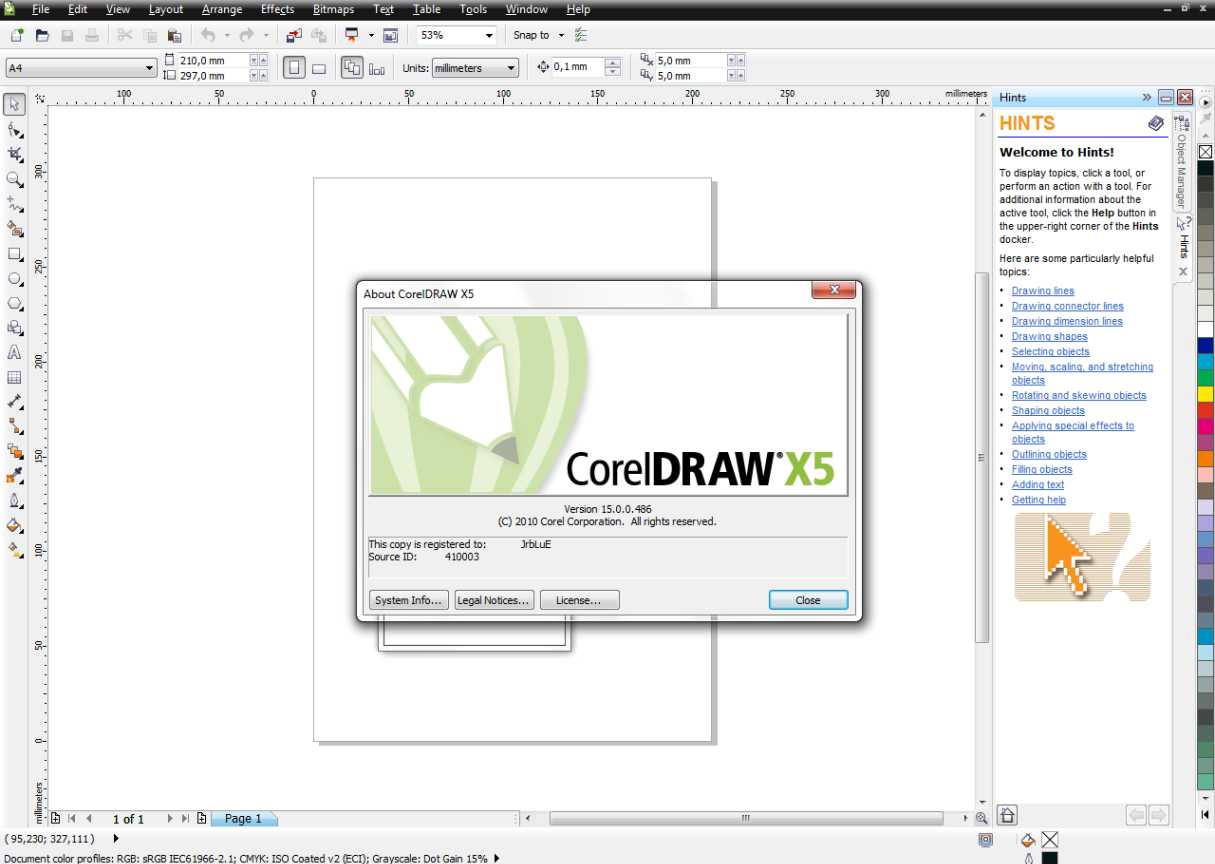Viewport: 1215px width, 864px height.
Task: Increase the nudge offset spinner value
Action: pos(613,63)
